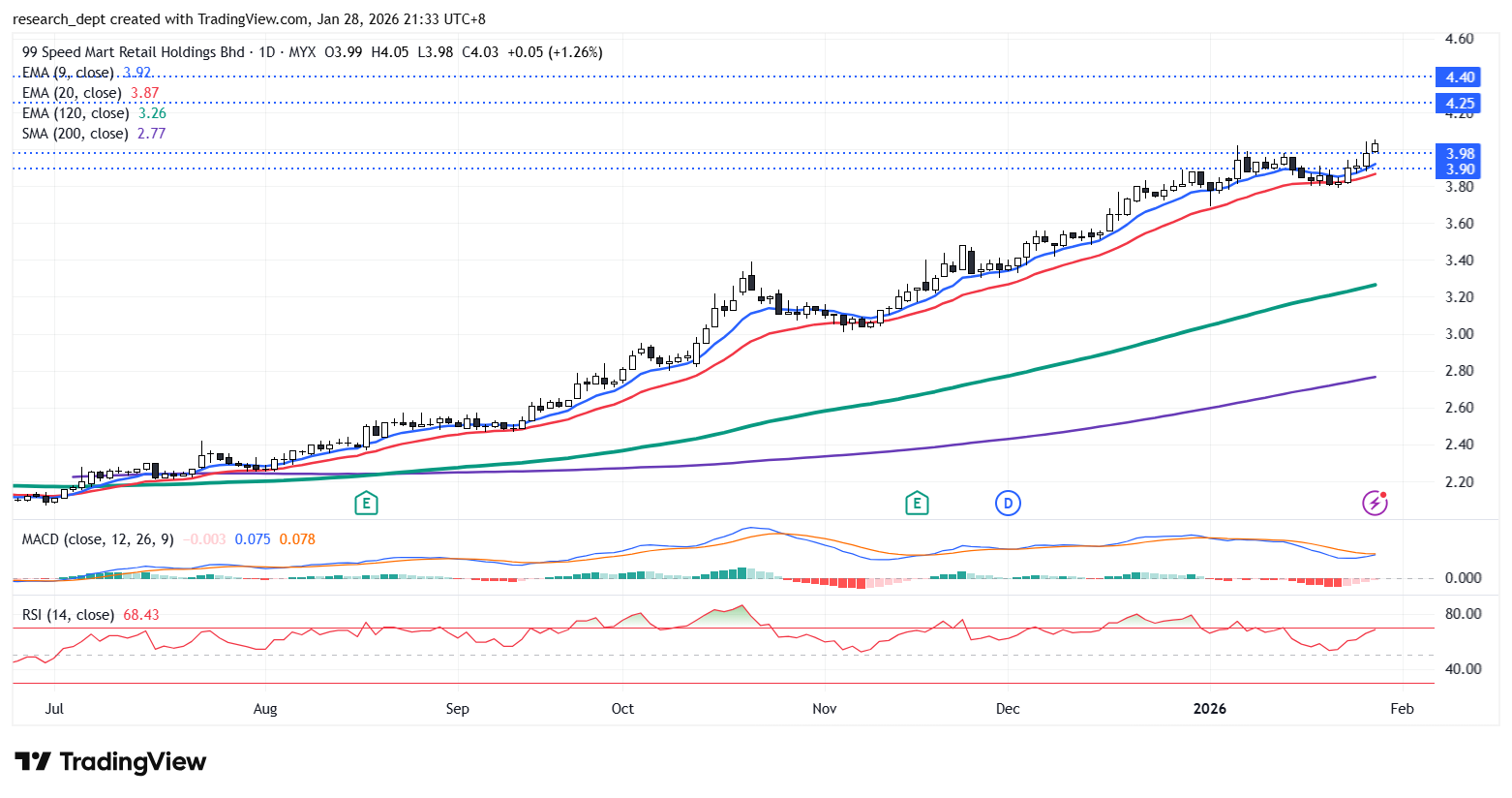Click the research_dept created with TradingView.com header

[x=249, y=19]
